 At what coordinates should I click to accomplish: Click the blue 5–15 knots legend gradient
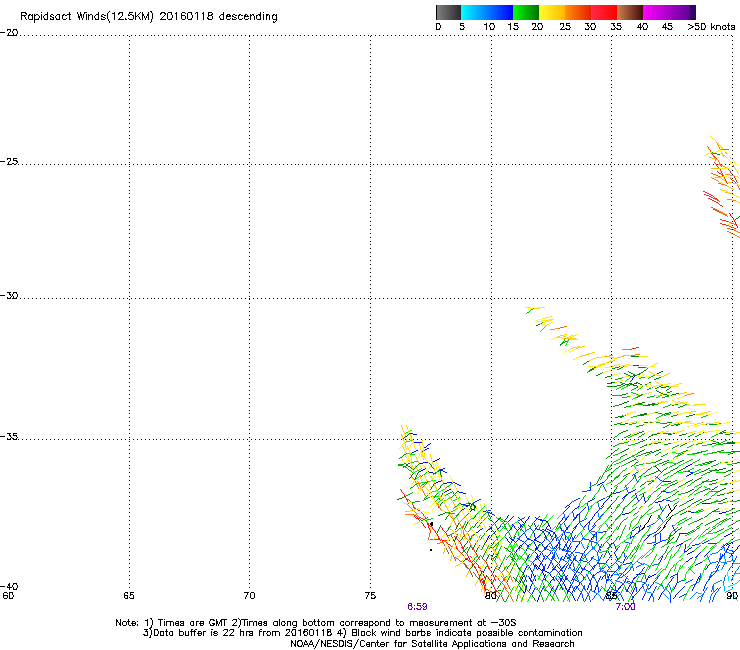point(487,12)
